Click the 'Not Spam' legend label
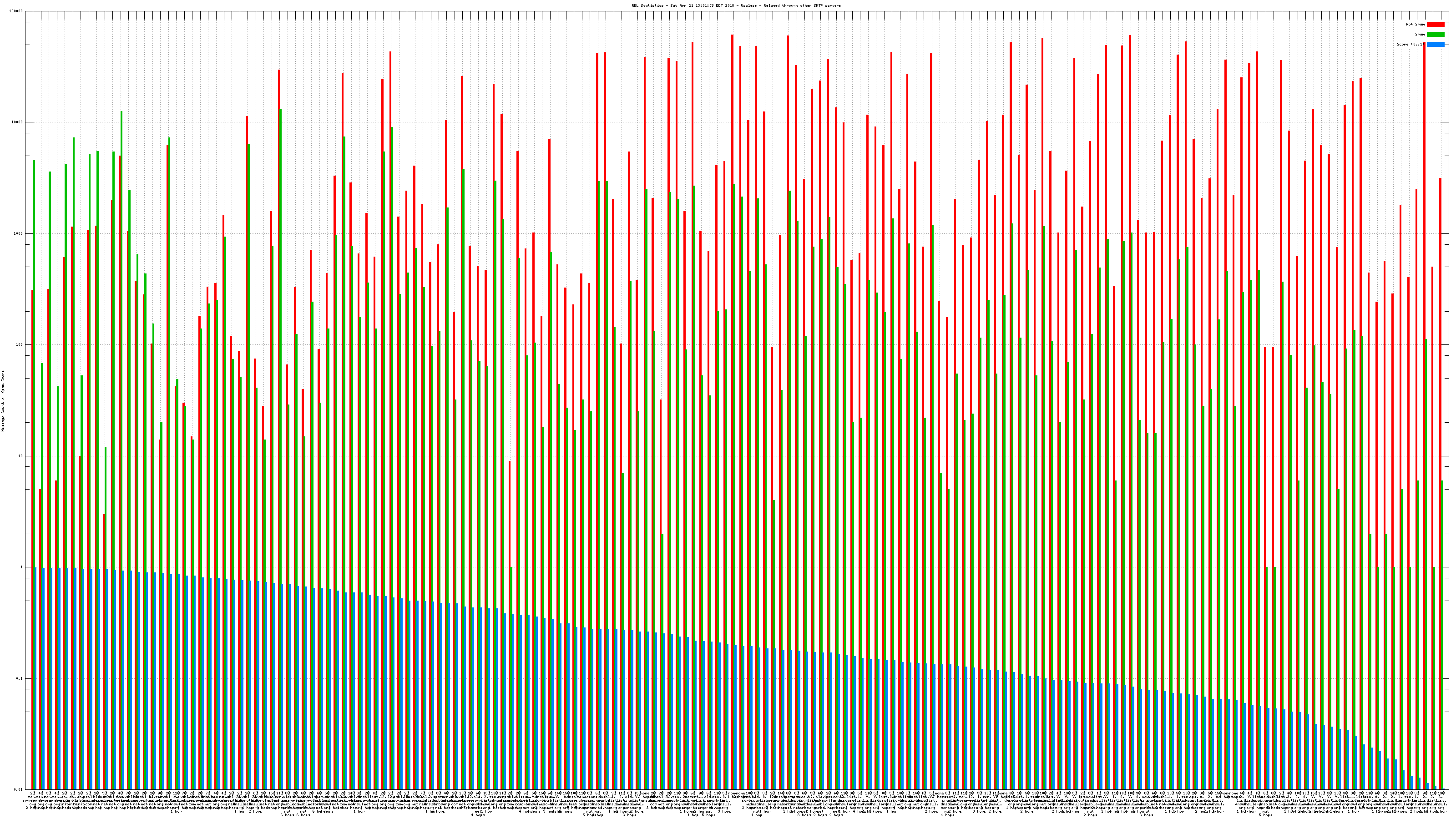Image resolution: width=1456 pixels, height=819 pixels. [x=1416, y=24]
